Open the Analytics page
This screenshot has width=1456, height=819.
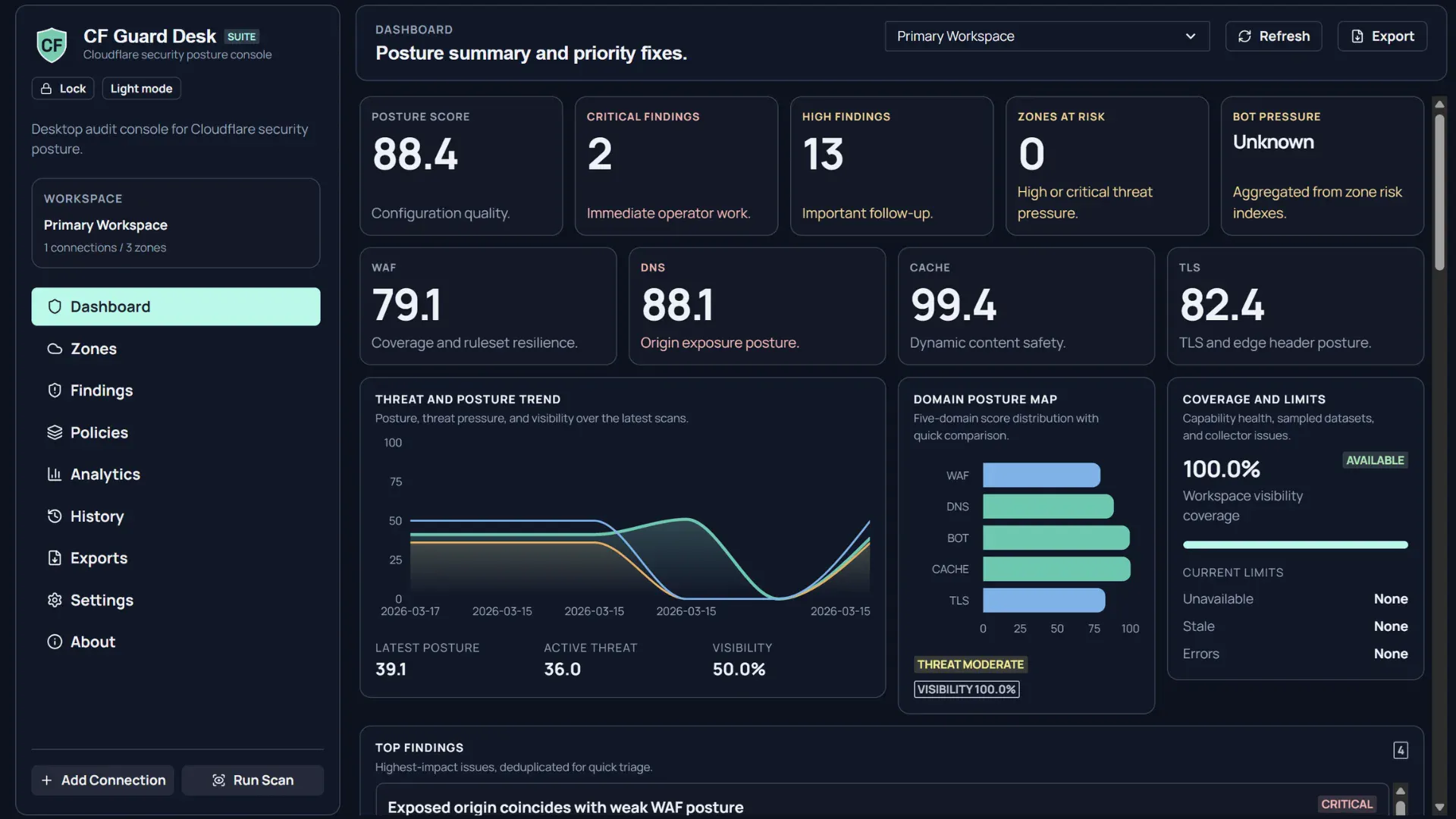176,474
